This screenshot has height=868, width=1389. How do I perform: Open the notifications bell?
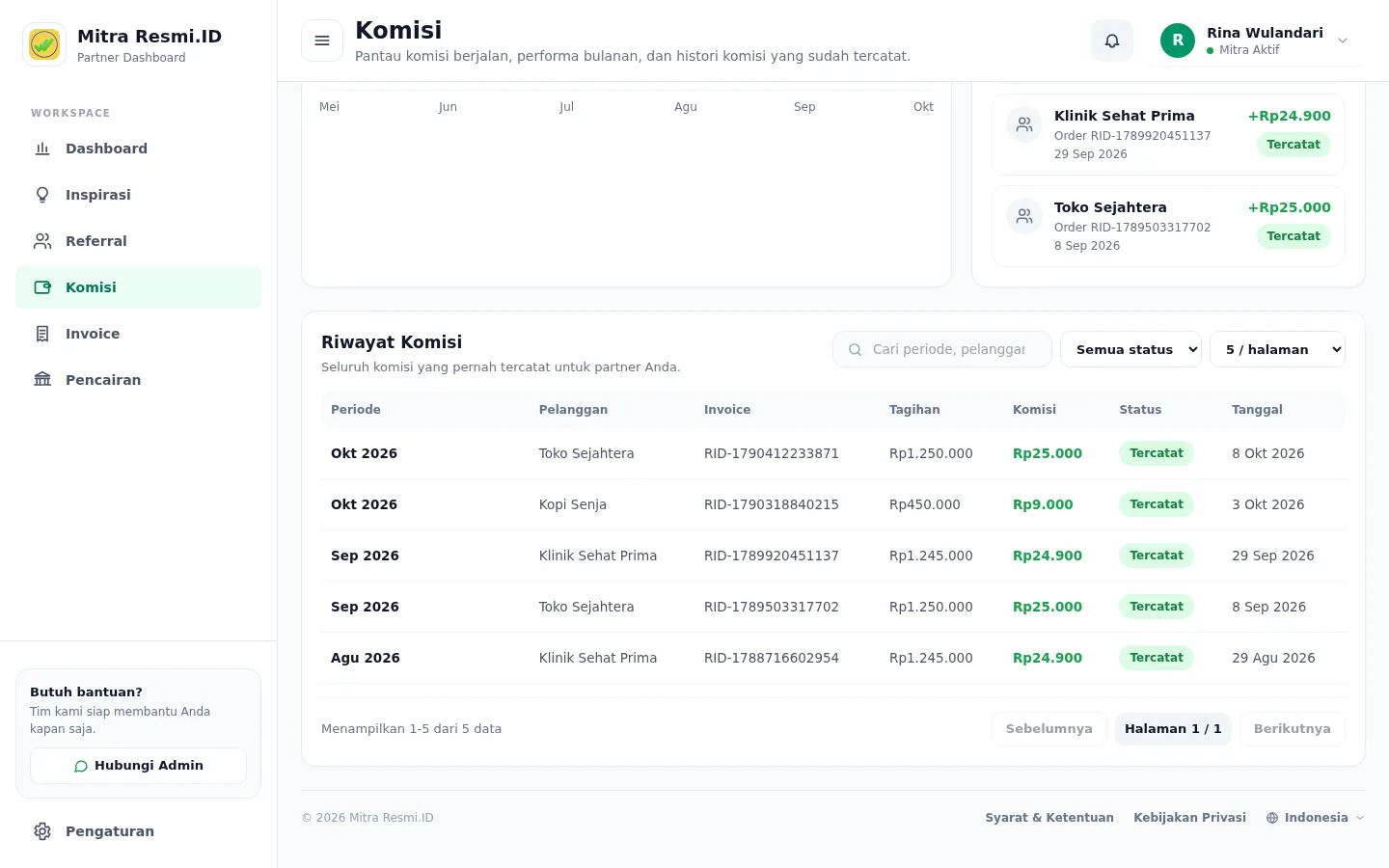pos(1112,41)
